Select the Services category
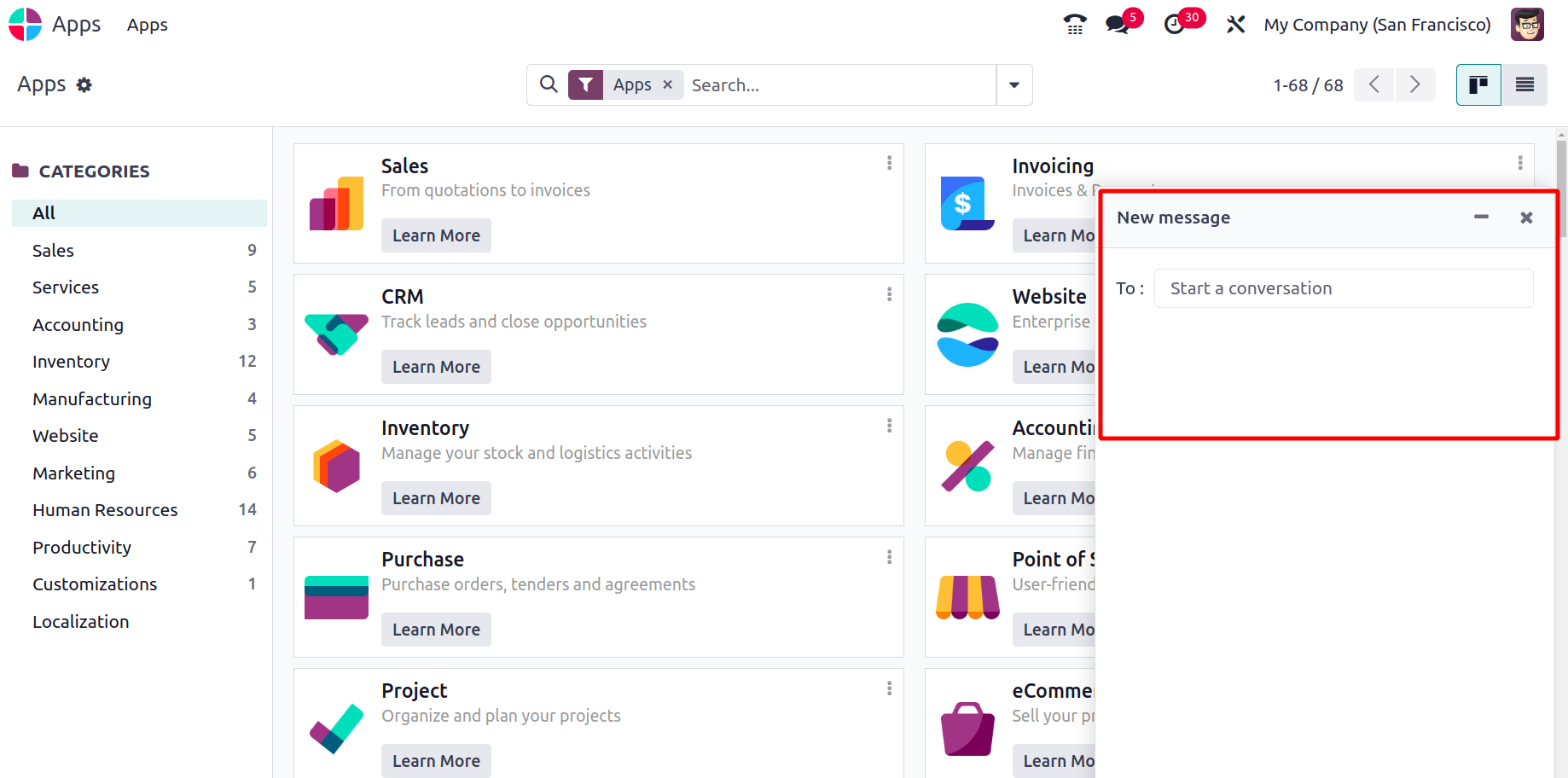 point(139,287)
